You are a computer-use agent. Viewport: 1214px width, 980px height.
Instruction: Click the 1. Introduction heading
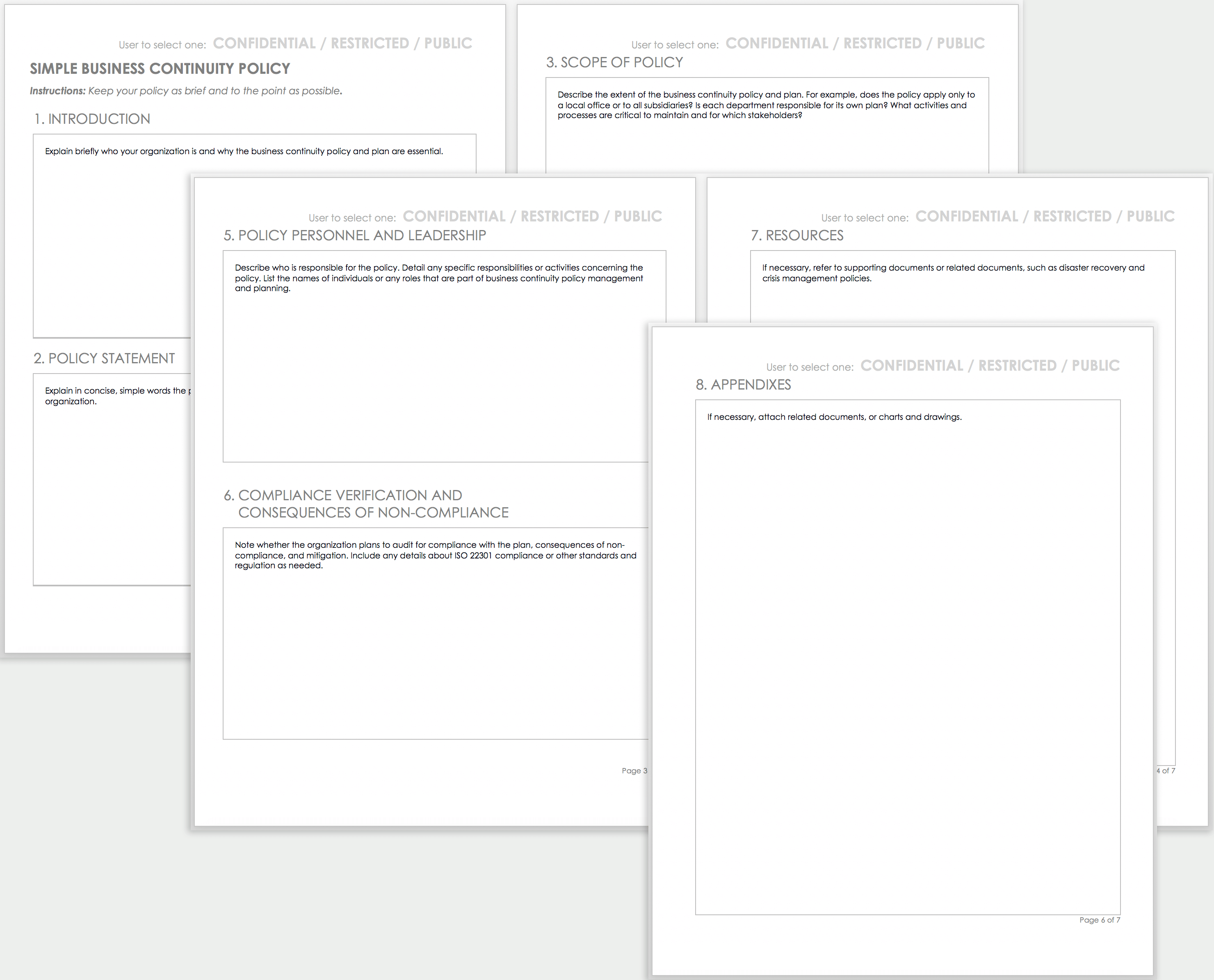tap(92, 119)
